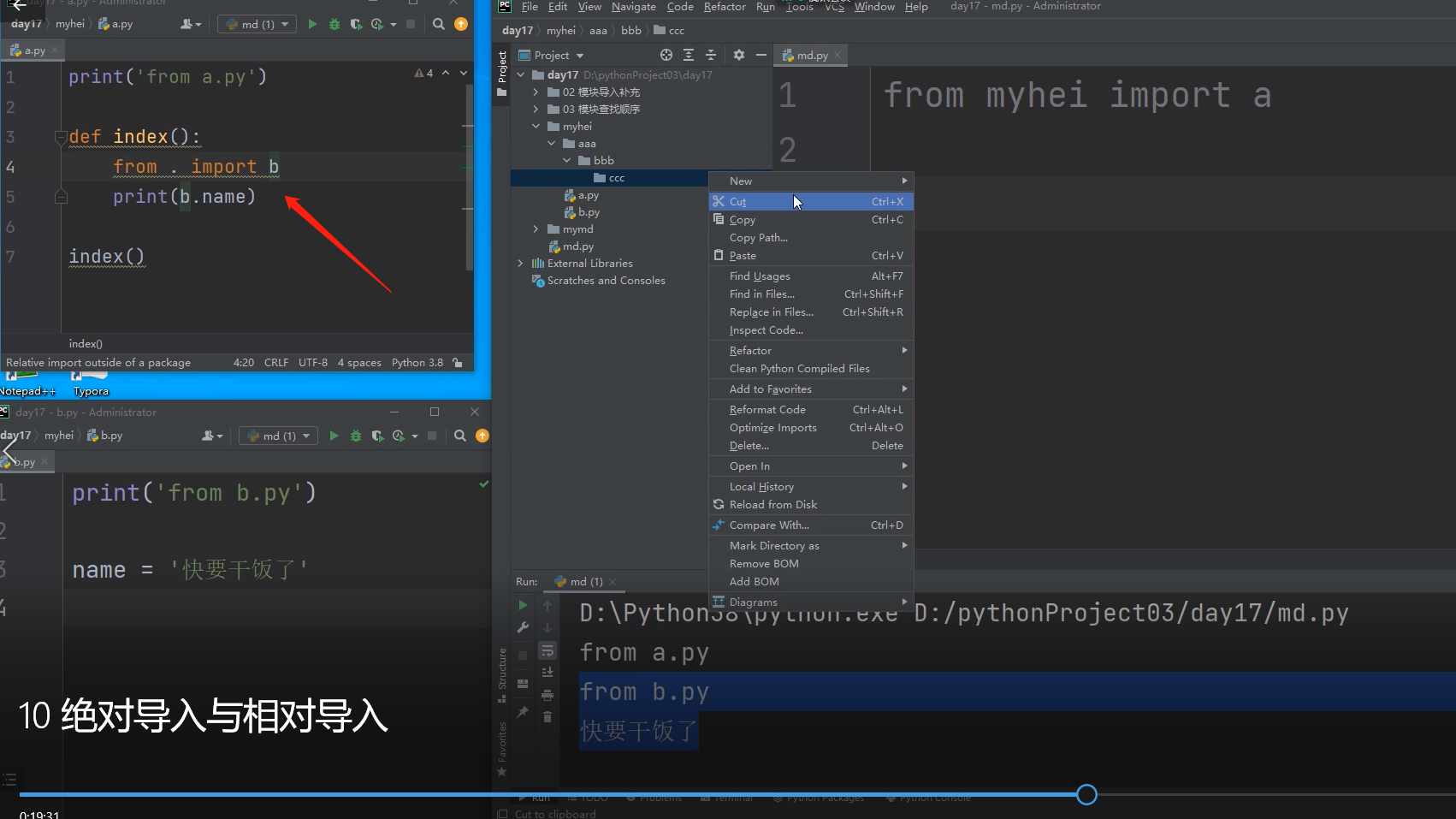Expand the mymd folder

(536, 229)
